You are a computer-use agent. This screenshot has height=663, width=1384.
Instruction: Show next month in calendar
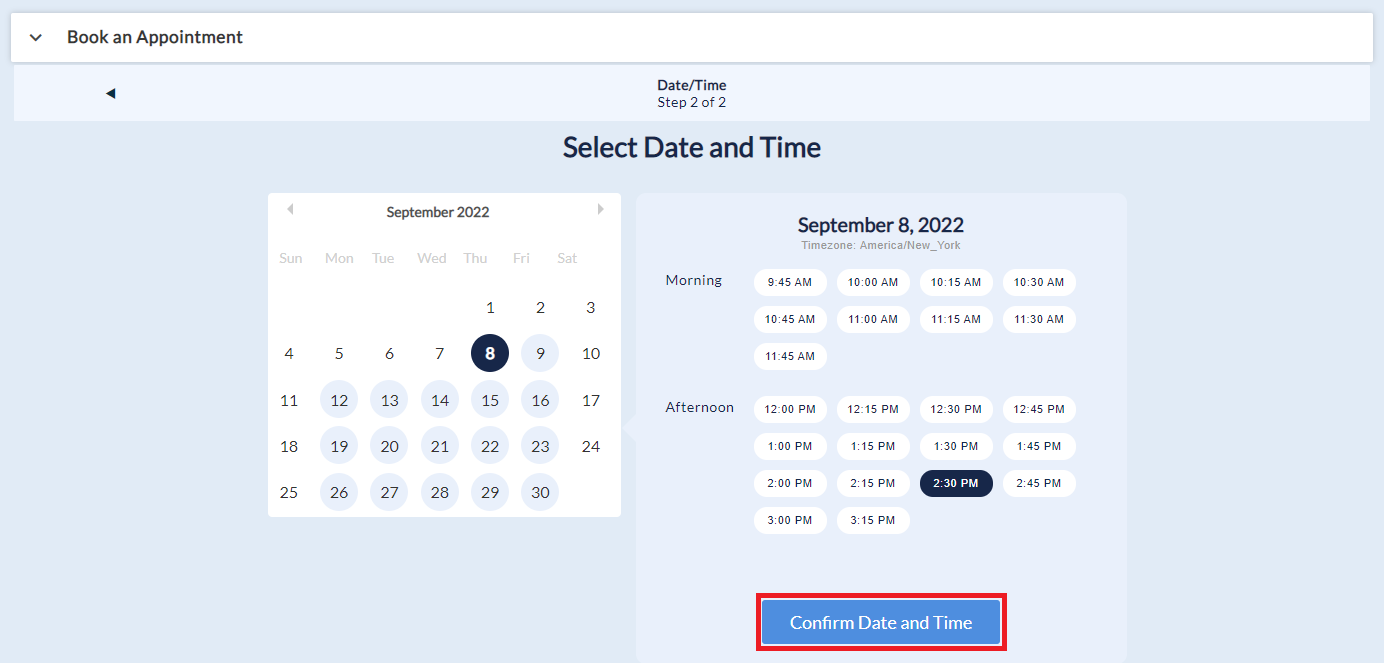click(600, 210)
